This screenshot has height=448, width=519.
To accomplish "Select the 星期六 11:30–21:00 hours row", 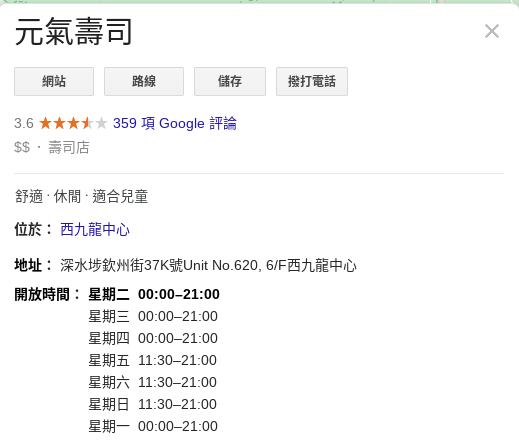I will pos(153,382).
